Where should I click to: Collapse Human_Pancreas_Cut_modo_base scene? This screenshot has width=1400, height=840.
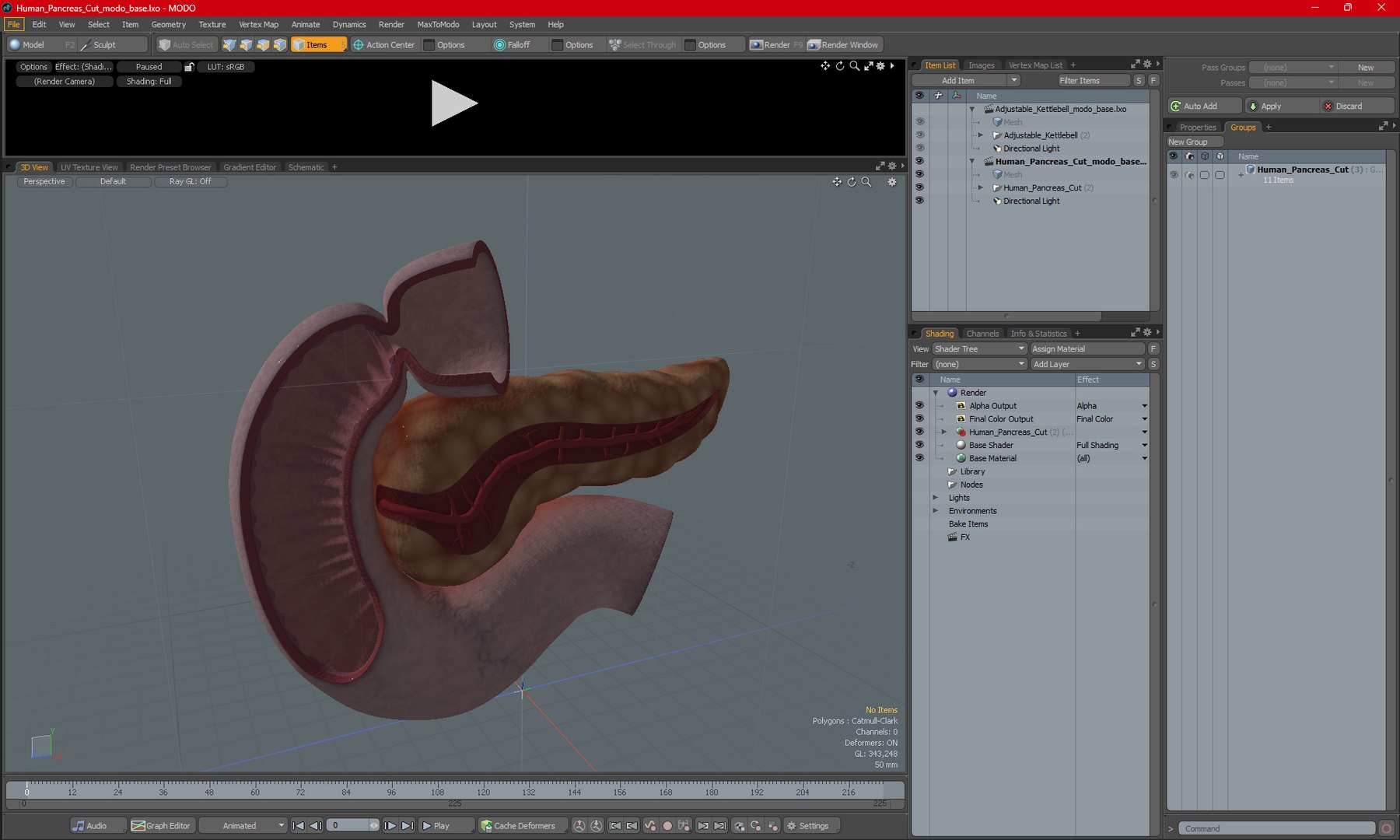[972, 162]
